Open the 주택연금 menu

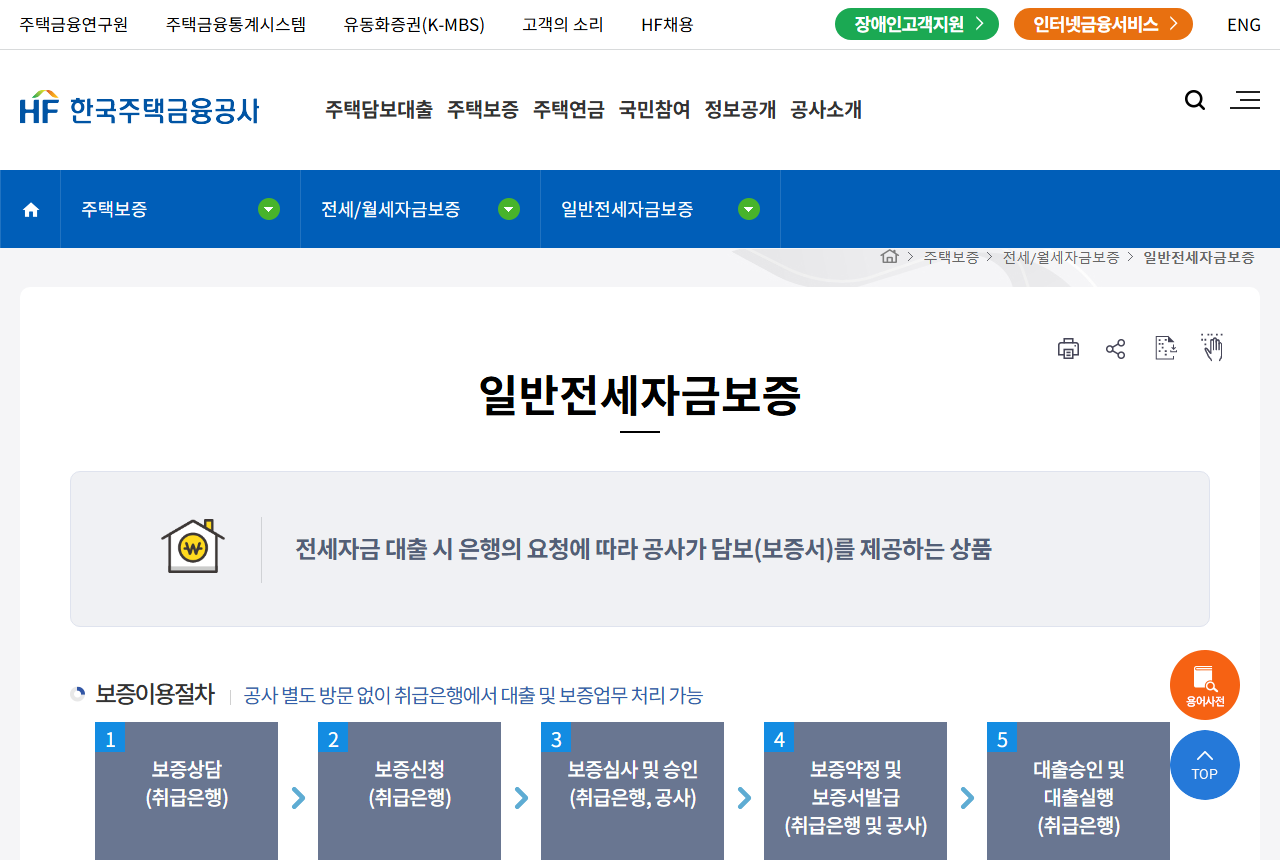point(569,109)
